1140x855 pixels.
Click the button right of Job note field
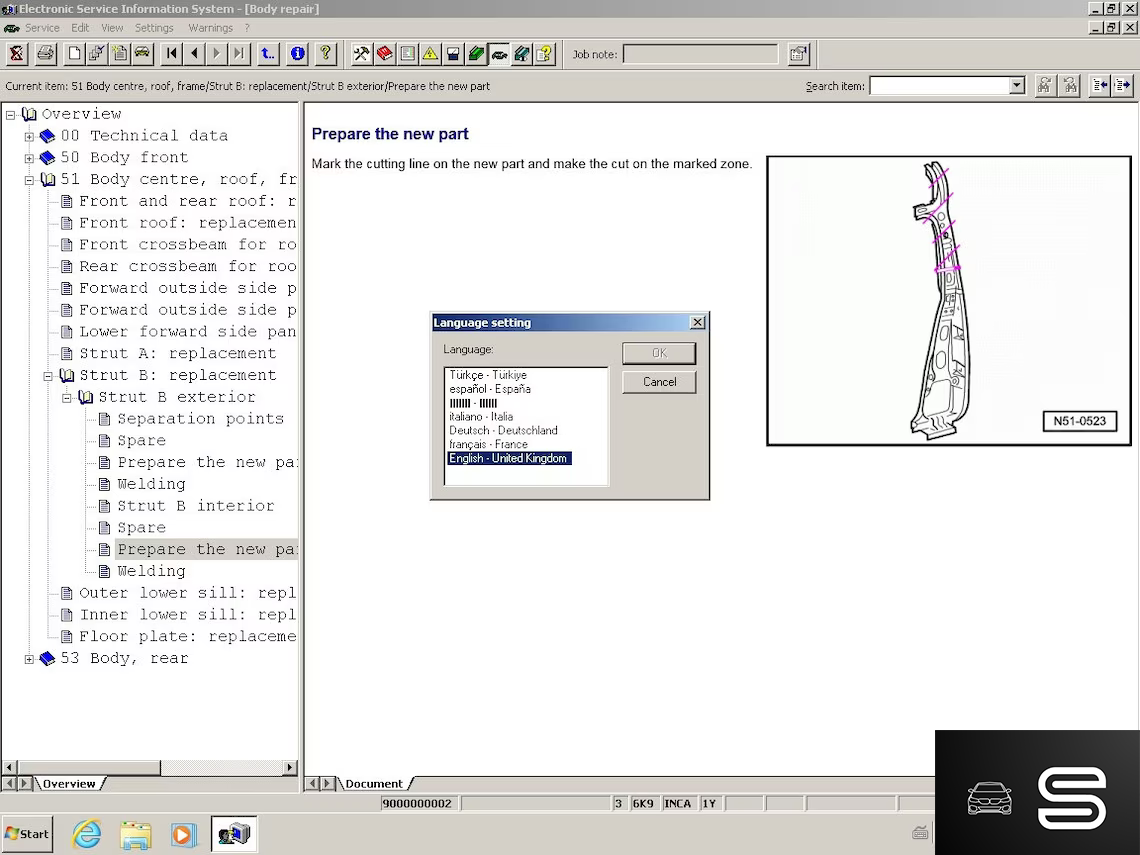pyautogui.click(x=798, y=54)
